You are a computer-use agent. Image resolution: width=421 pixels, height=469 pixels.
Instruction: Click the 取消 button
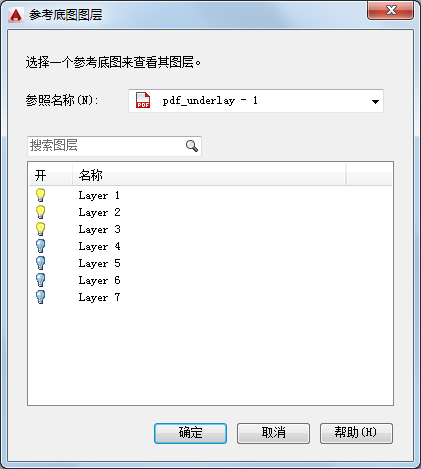[273, 433]
